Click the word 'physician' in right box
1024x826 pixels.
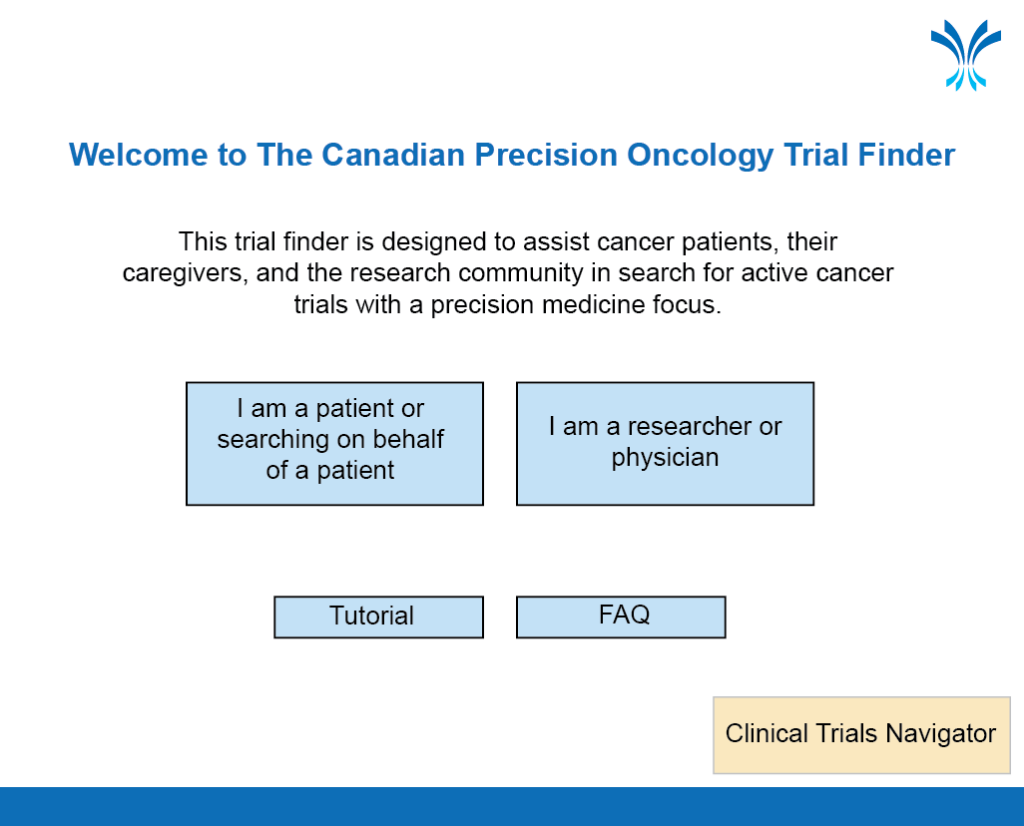coord(665,458)
